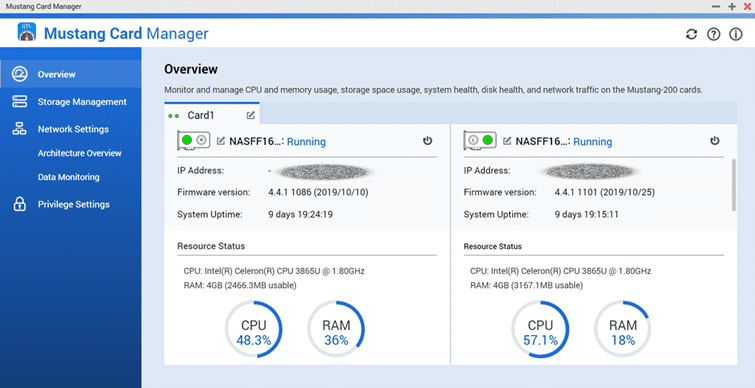Image resolution: width=755 pixels, height=388 pixels.
Task: Close the Mustang Card Manager window
Action: pos(747,6)
